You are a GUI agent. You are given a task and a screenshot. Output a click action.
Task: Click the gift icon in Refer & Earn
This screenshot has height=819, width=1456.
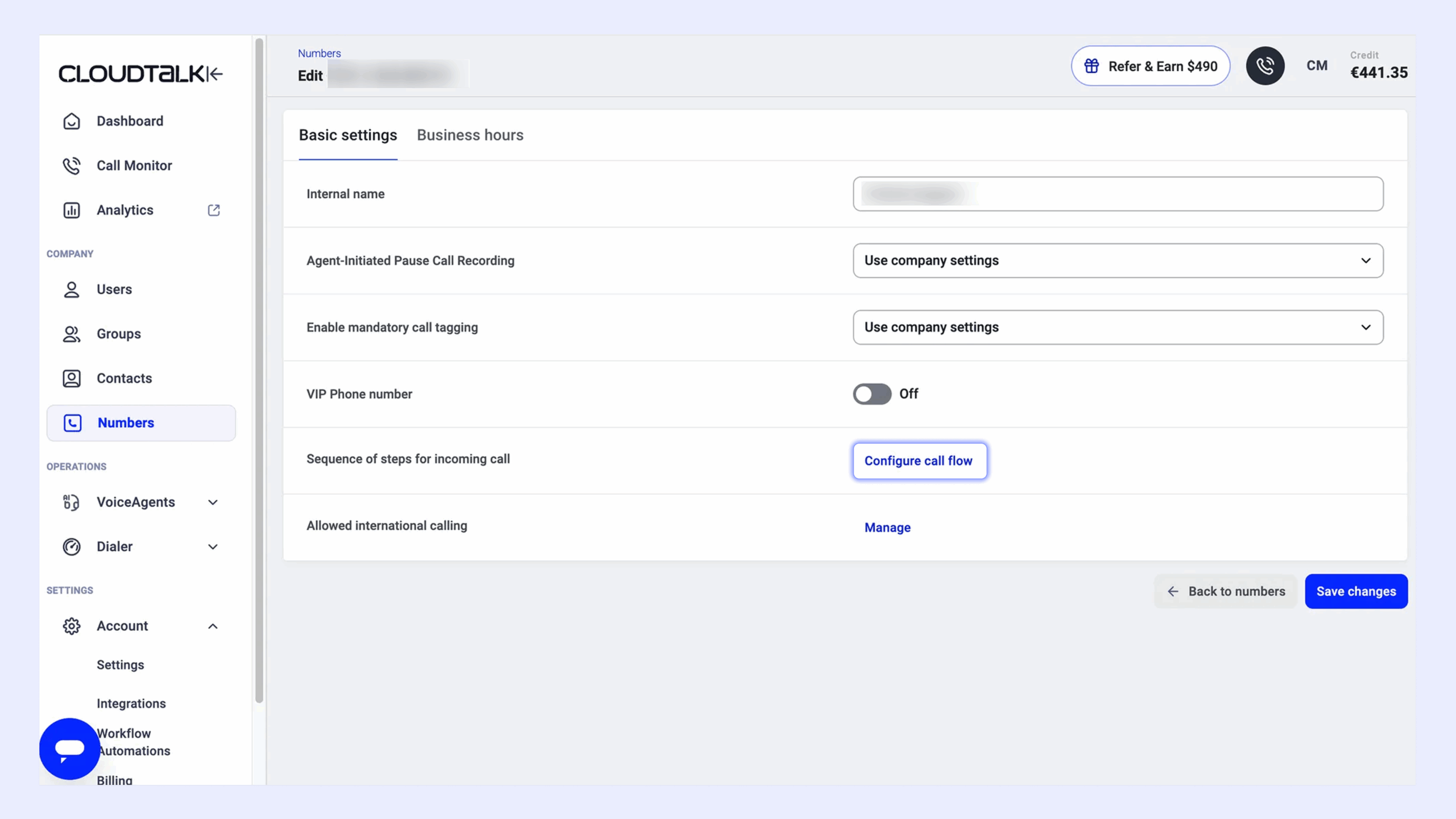click(x=1091, y=66)
